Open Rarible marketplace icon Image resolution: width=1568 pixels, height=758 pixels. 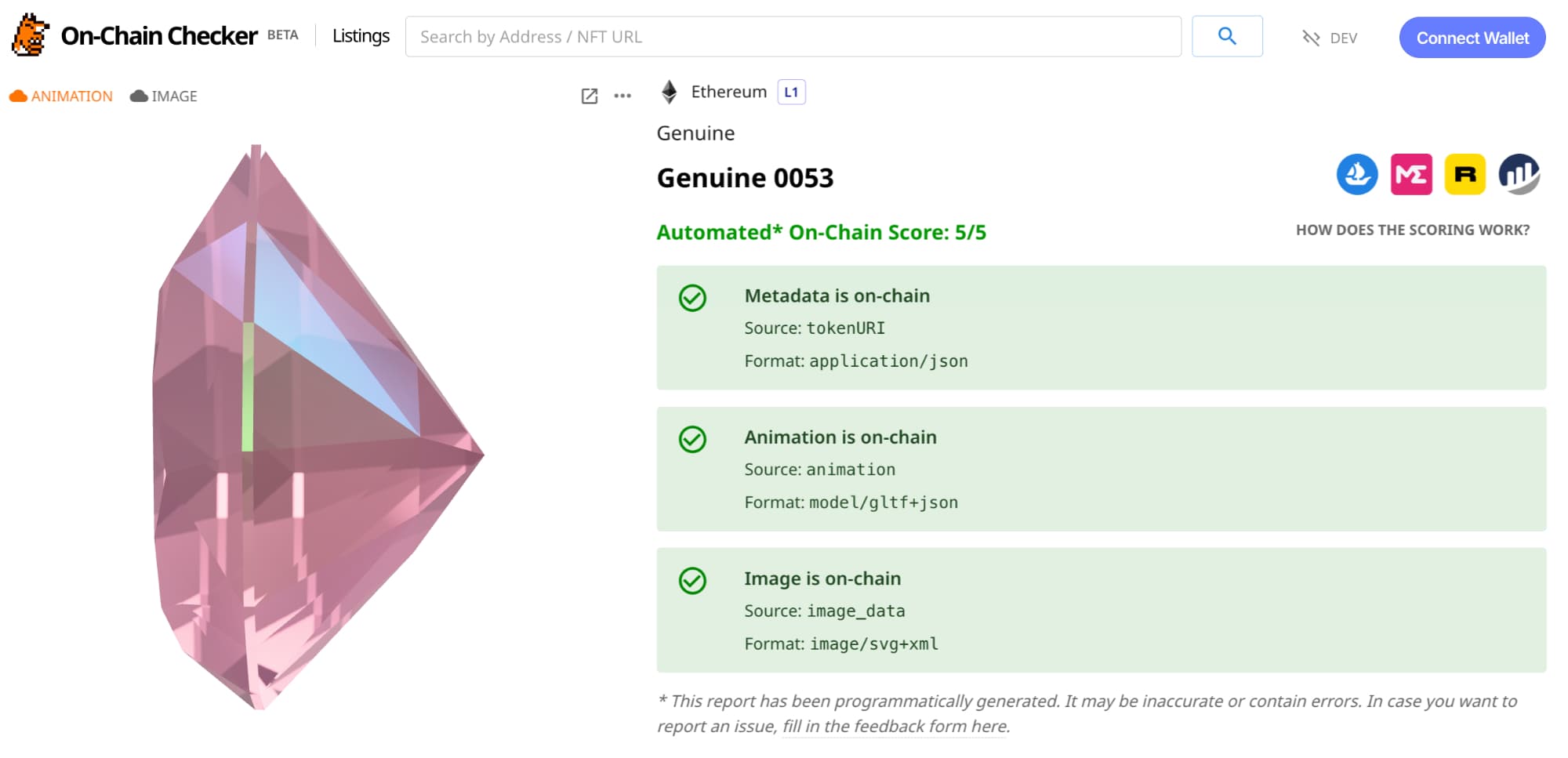[x=1464, y=174]
